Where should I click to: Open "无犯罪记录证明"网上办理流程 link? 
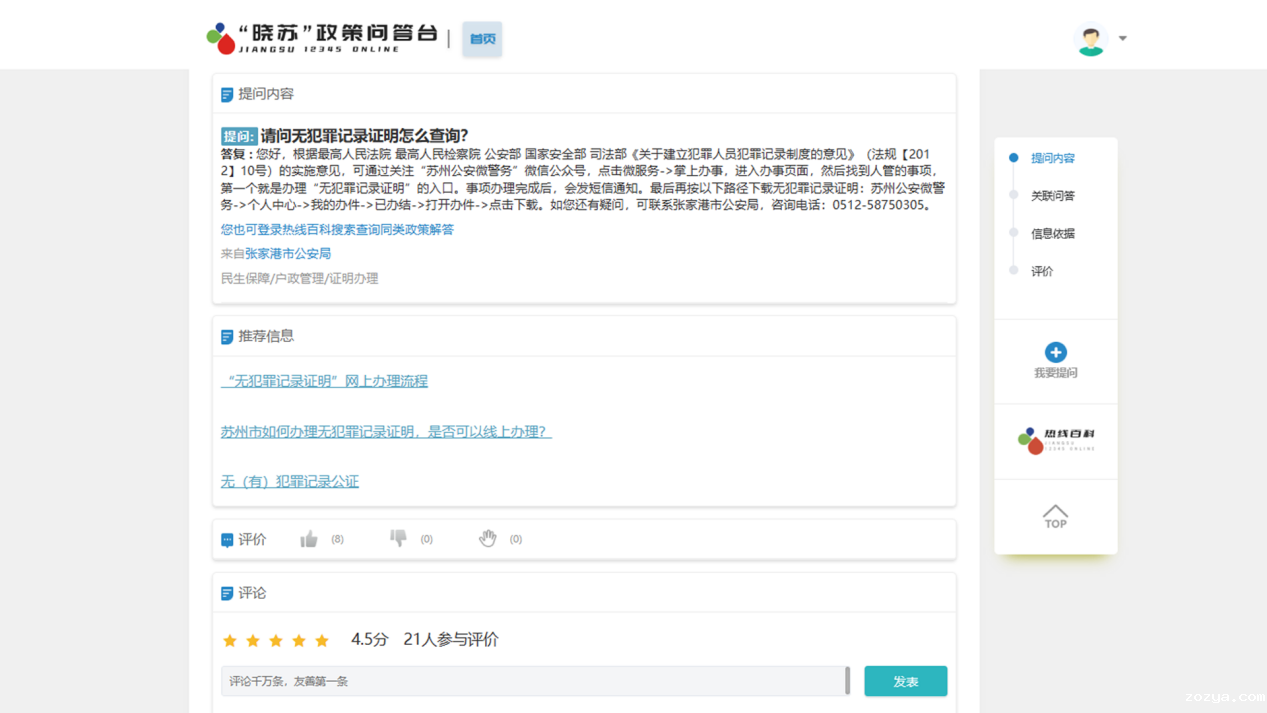pos(324,381)
